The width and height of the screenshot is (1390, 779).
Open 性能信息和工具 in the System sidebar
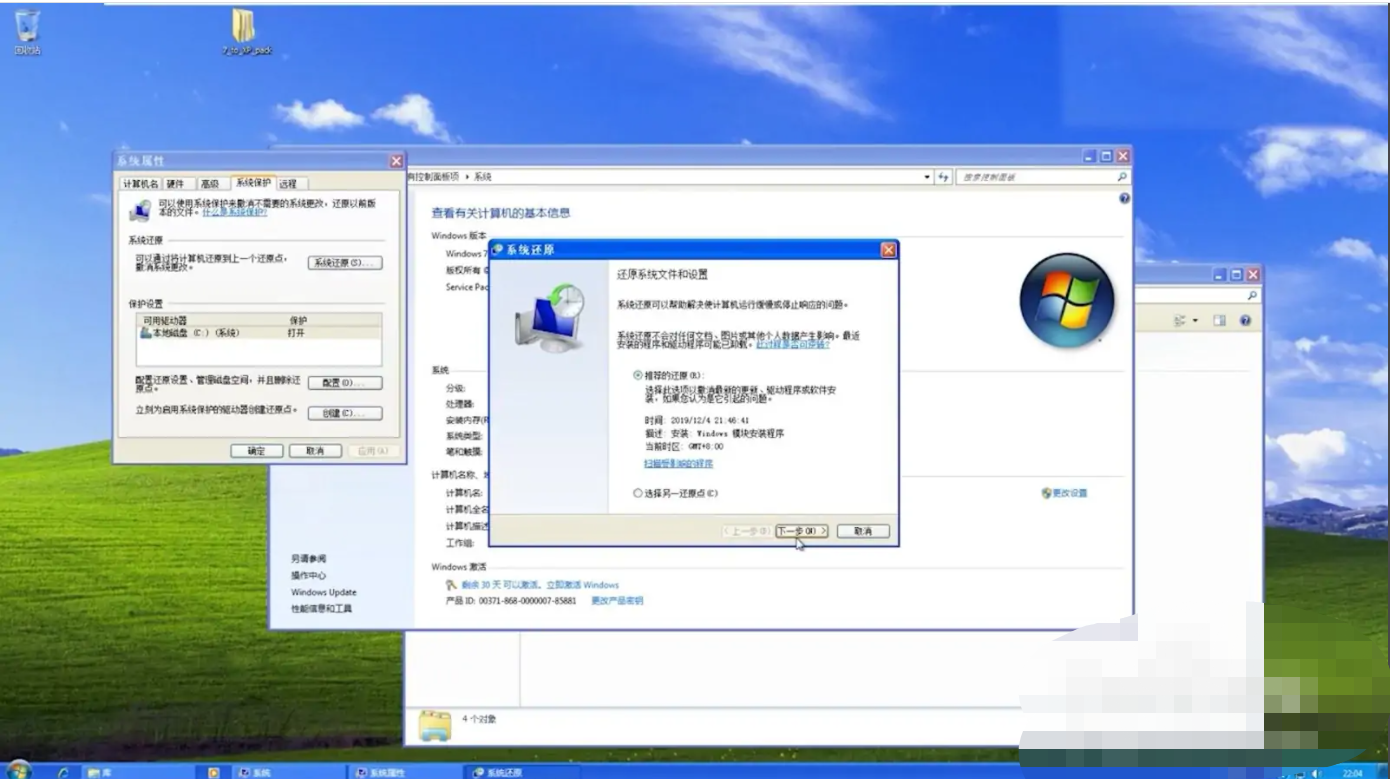[322, 609]
